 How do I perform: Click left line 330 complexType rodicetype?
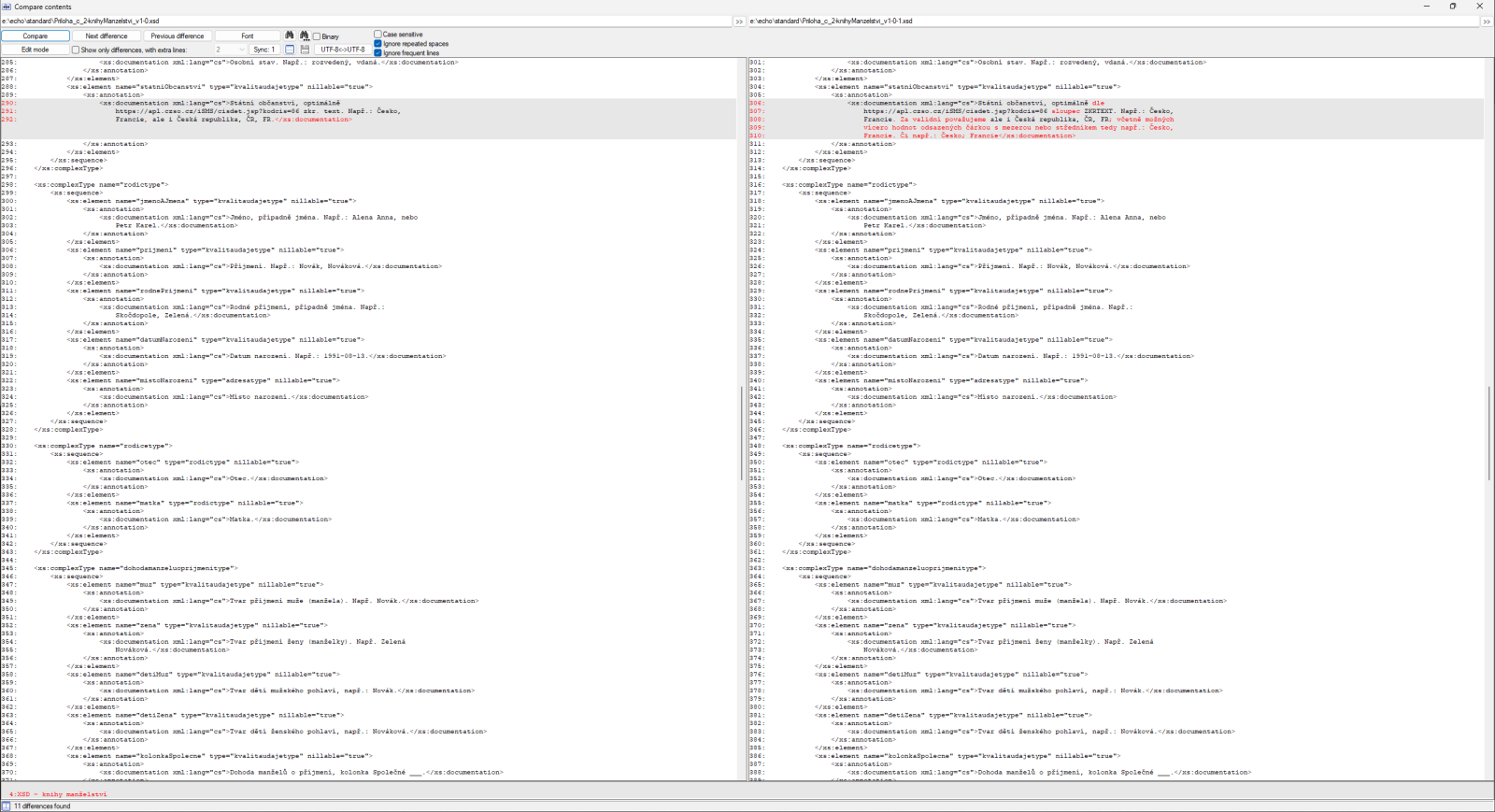103,446
